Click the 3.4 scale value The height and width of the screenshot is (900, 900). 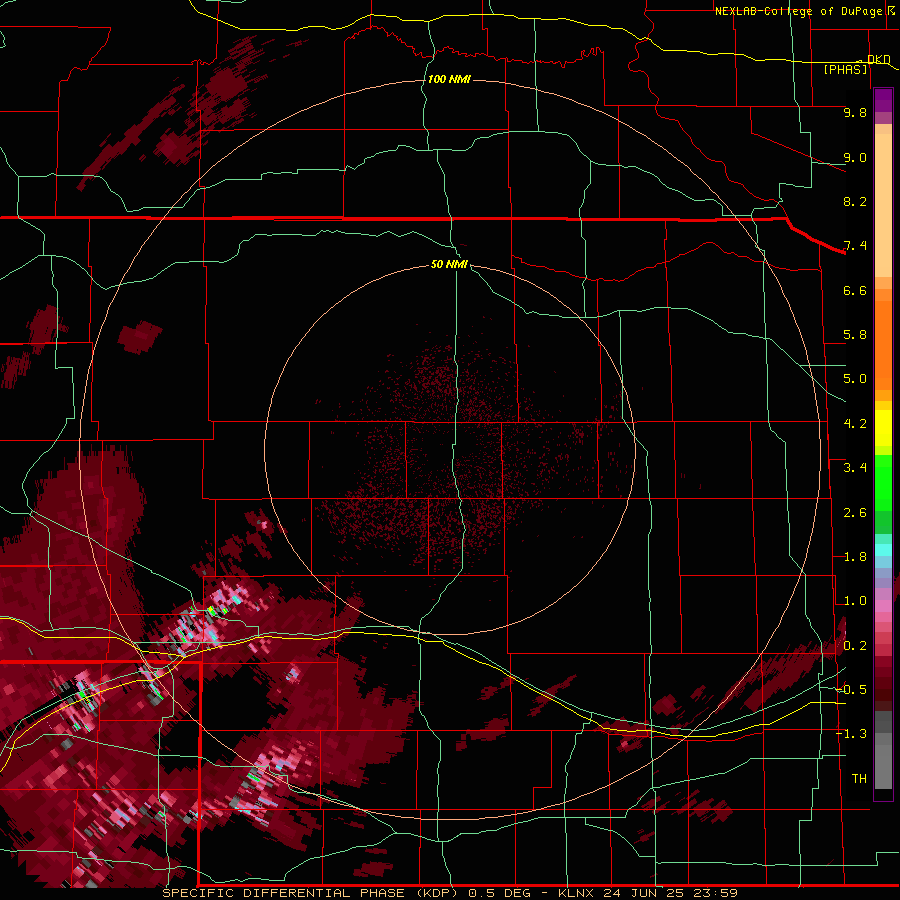855,468
